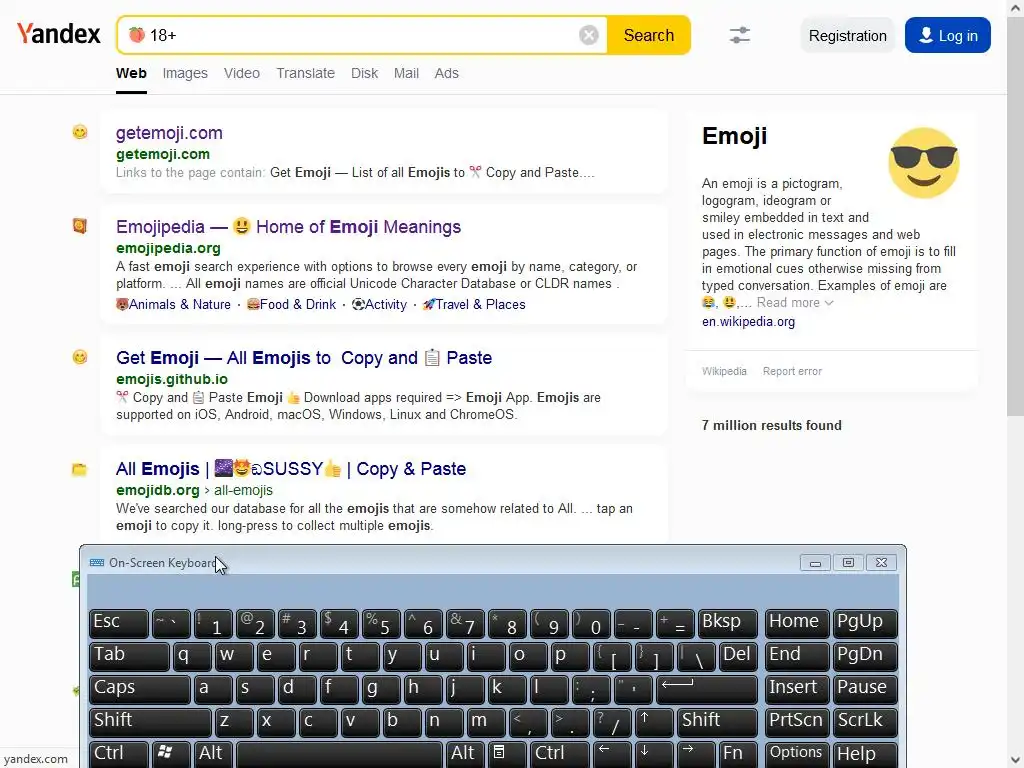1024x768 pixels.
Task: Switch to the Video tab
Action: (242, 73)
